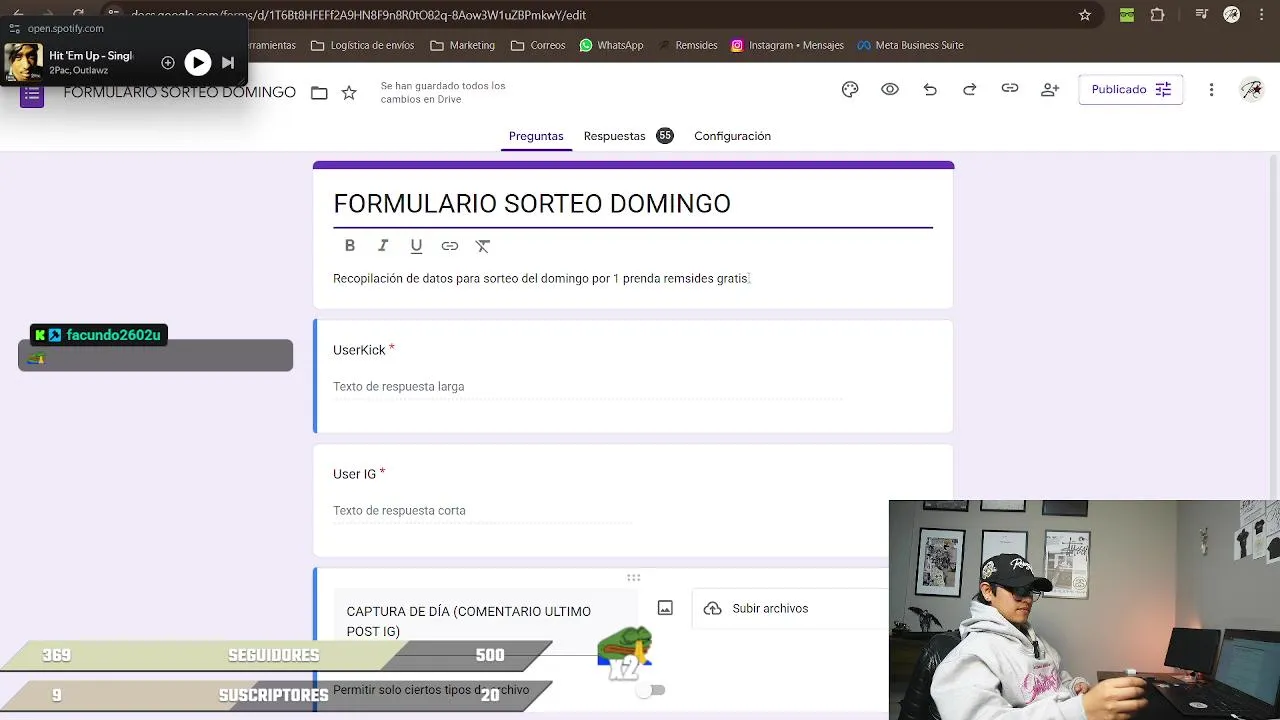
Task: Add collaborators to the form
Action: point(1050,89)
